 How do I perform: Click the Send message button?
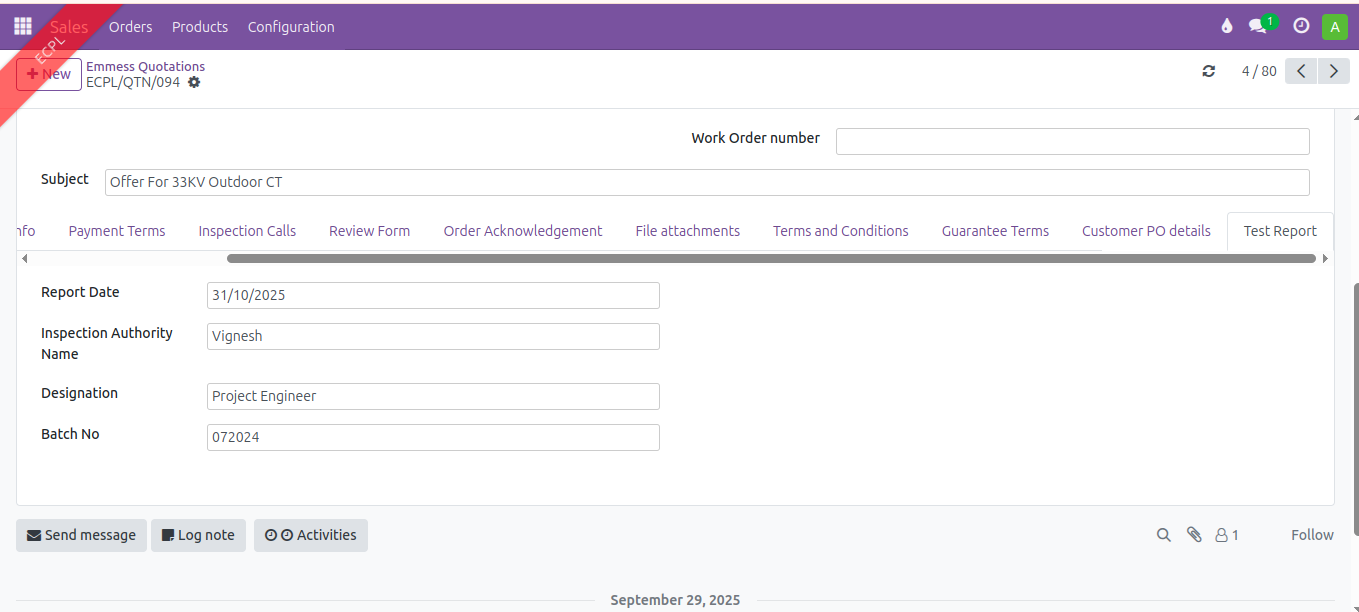pos(81,535)
